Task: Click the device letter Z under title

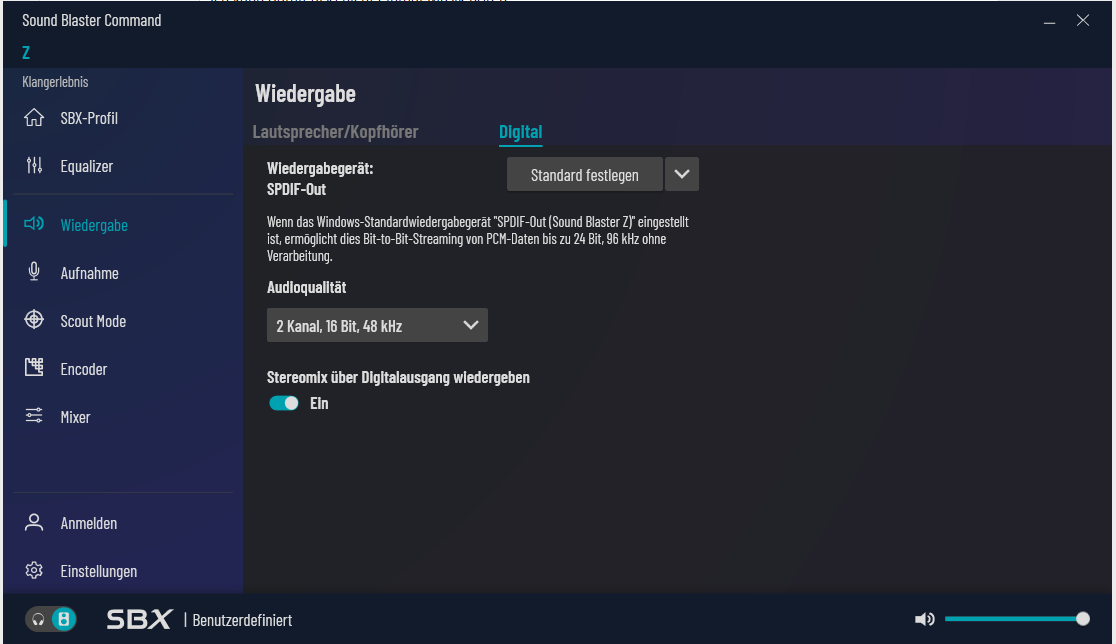Action: point(26,52)
